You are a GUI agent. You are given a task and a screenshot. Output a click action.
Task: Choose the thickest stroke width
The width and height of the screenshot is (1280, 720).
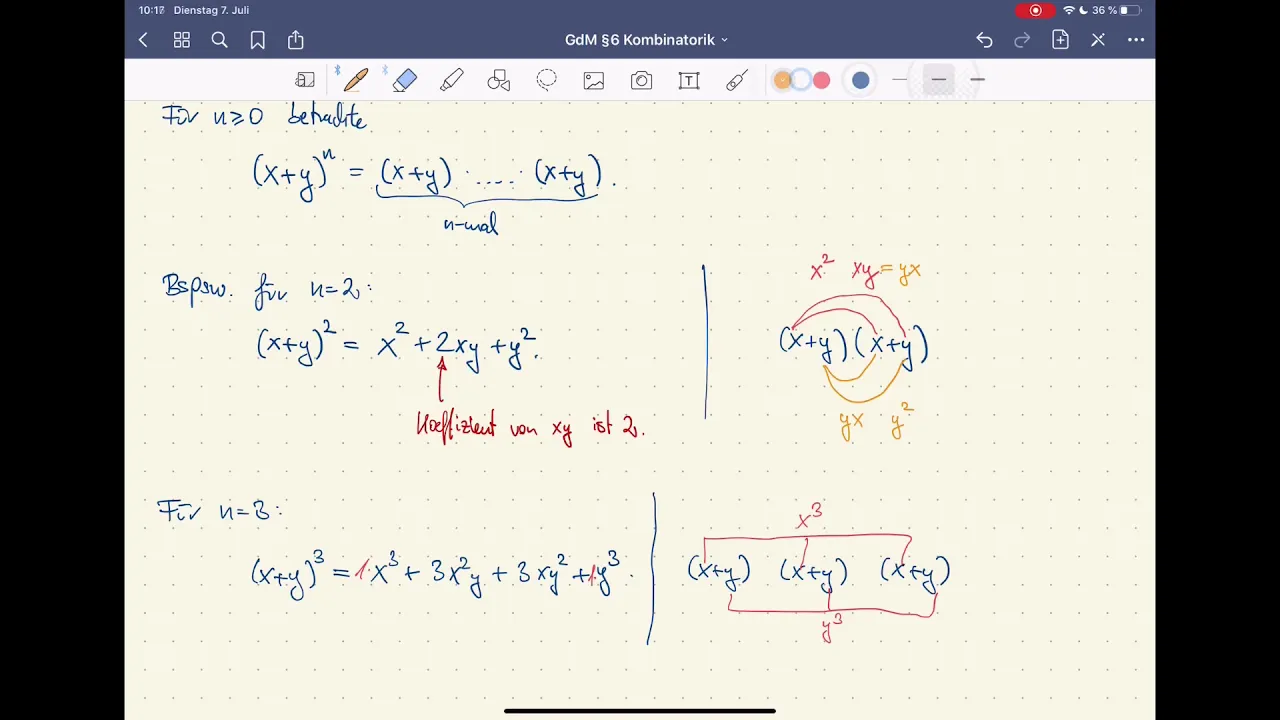pos(977,79)
